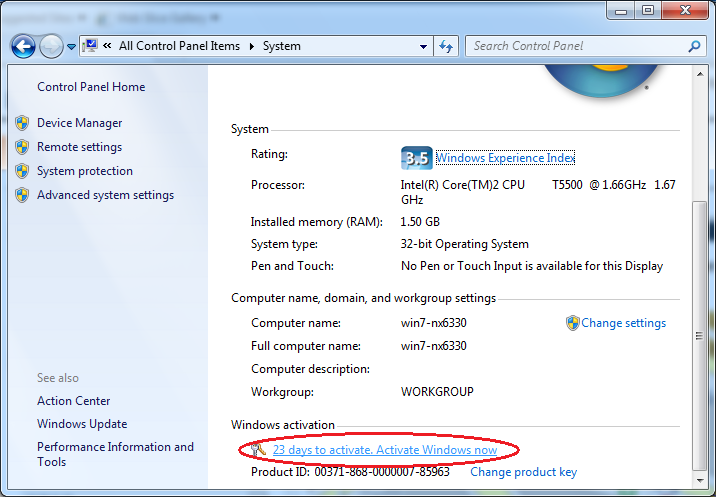The height and width of the screenshot is (497, 716).
Task: Maximize the System window
Action: click(648, 11)
